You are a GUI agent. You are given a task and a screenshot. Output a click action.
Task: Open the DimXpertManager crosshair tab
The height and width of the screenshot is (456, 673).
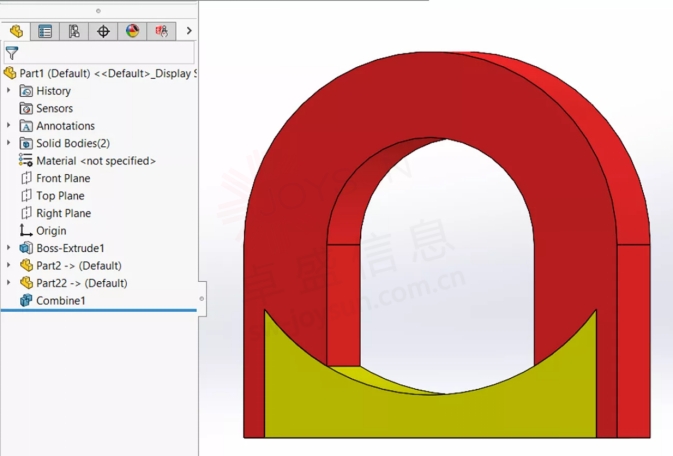coord(103,31)
